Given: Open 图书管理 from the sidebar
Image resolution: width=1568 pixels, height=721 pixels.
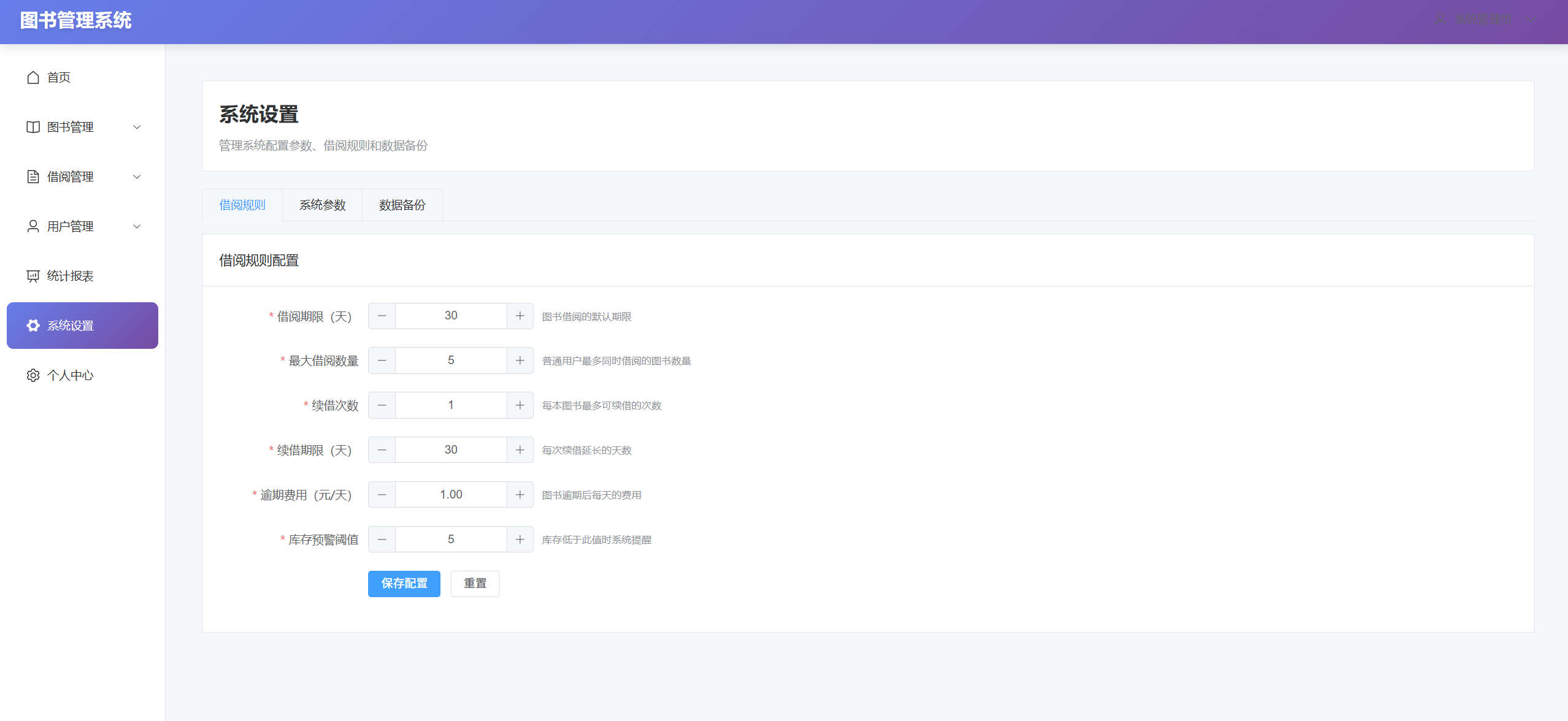Looking at the screenshot, I should pos(82,127).
